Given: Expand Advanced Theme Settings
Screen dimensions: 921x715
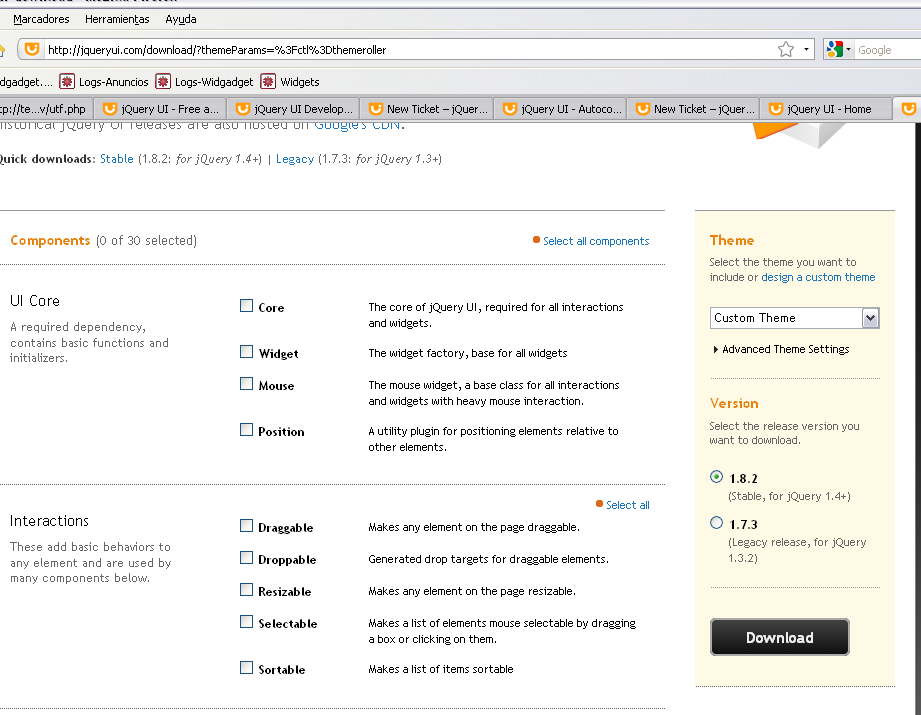Looking at the screenshot, I should click(781, 349).
